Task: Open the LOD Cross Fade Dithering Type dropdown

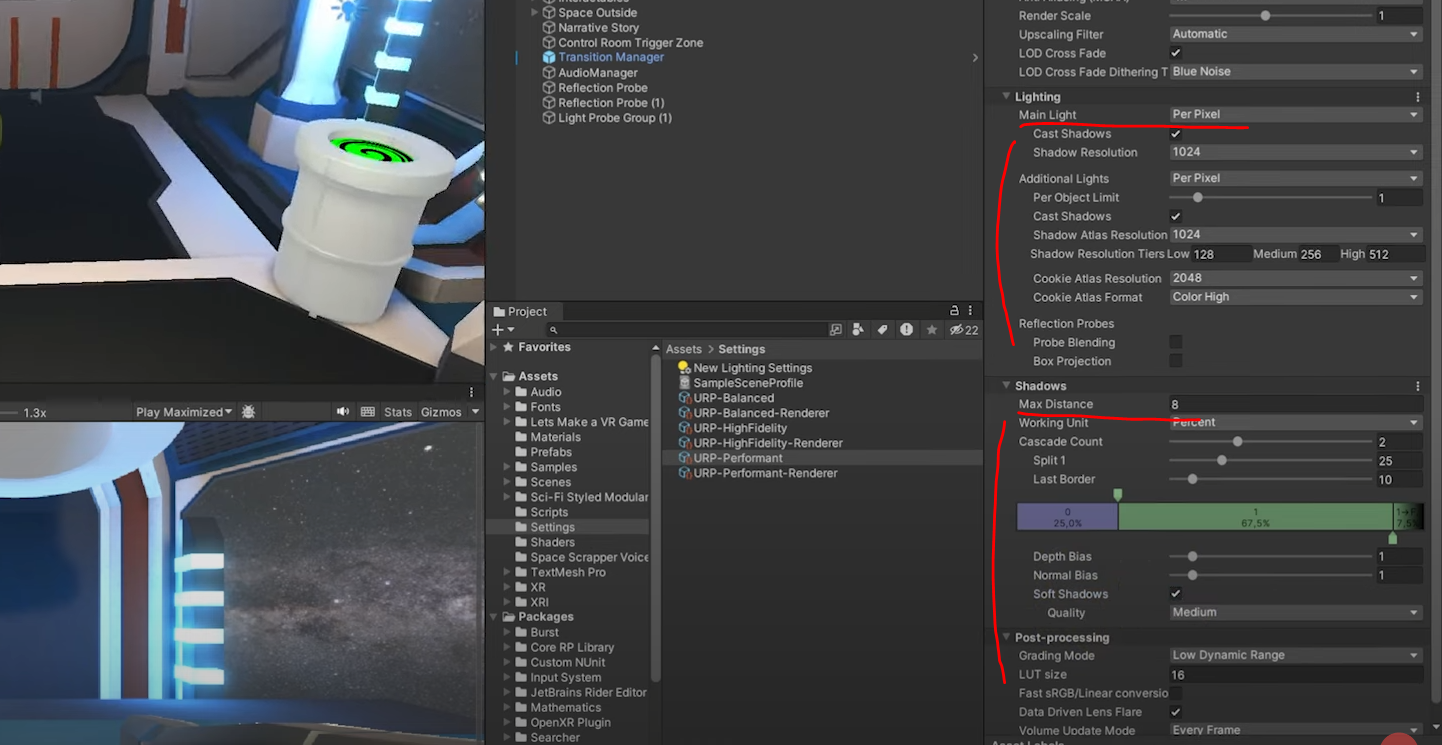Action: (1295, 72)
